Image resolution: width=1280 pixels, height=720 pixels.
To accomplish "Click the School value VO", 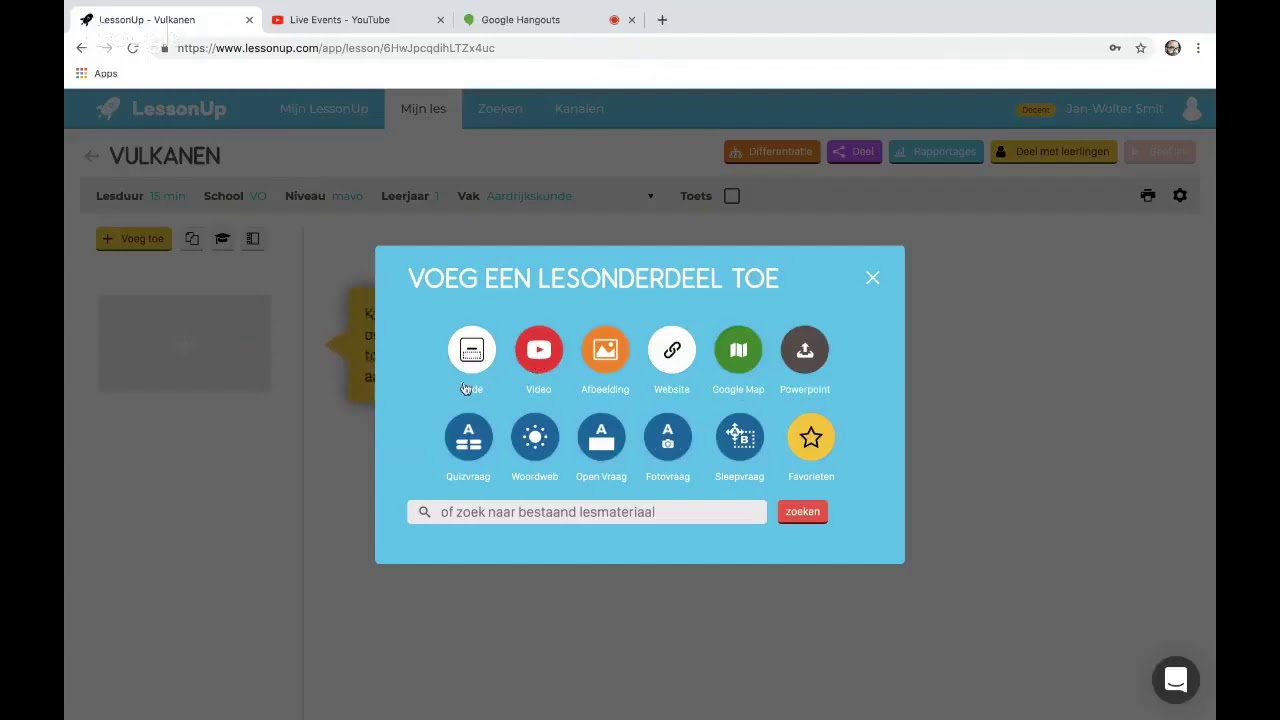I will coord(258,196).
